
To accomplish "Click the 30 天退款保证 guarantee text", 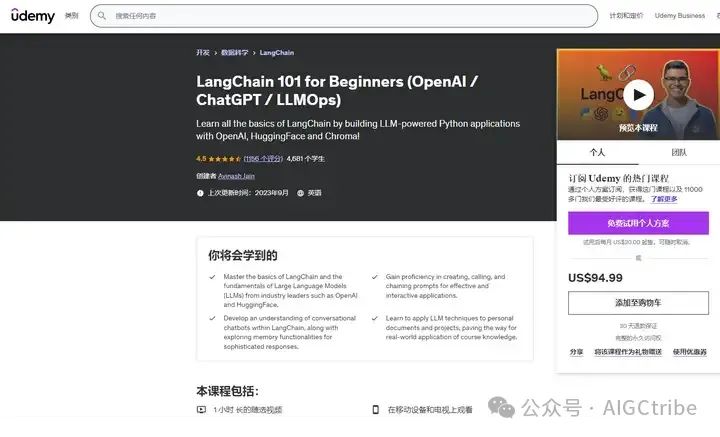I will coord(638,326).
